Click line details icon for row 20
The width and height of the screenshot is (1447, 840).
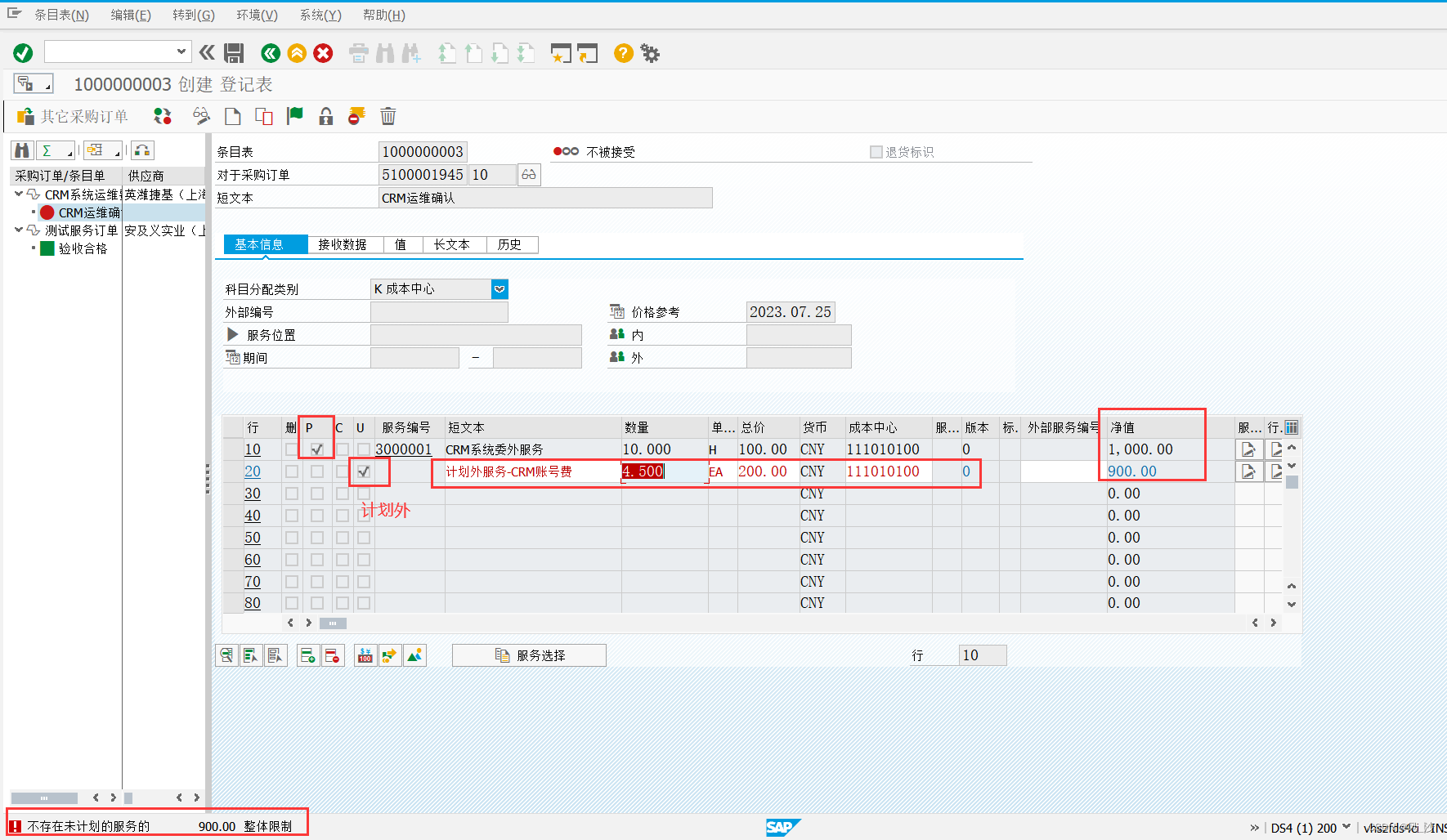coord(1248,471)
